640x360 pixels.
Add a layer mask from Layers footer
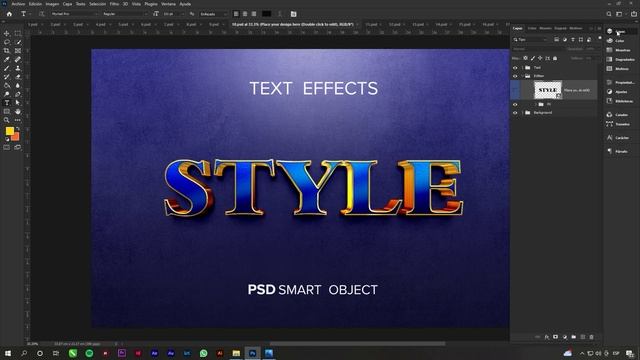click(x=556, y=337)
